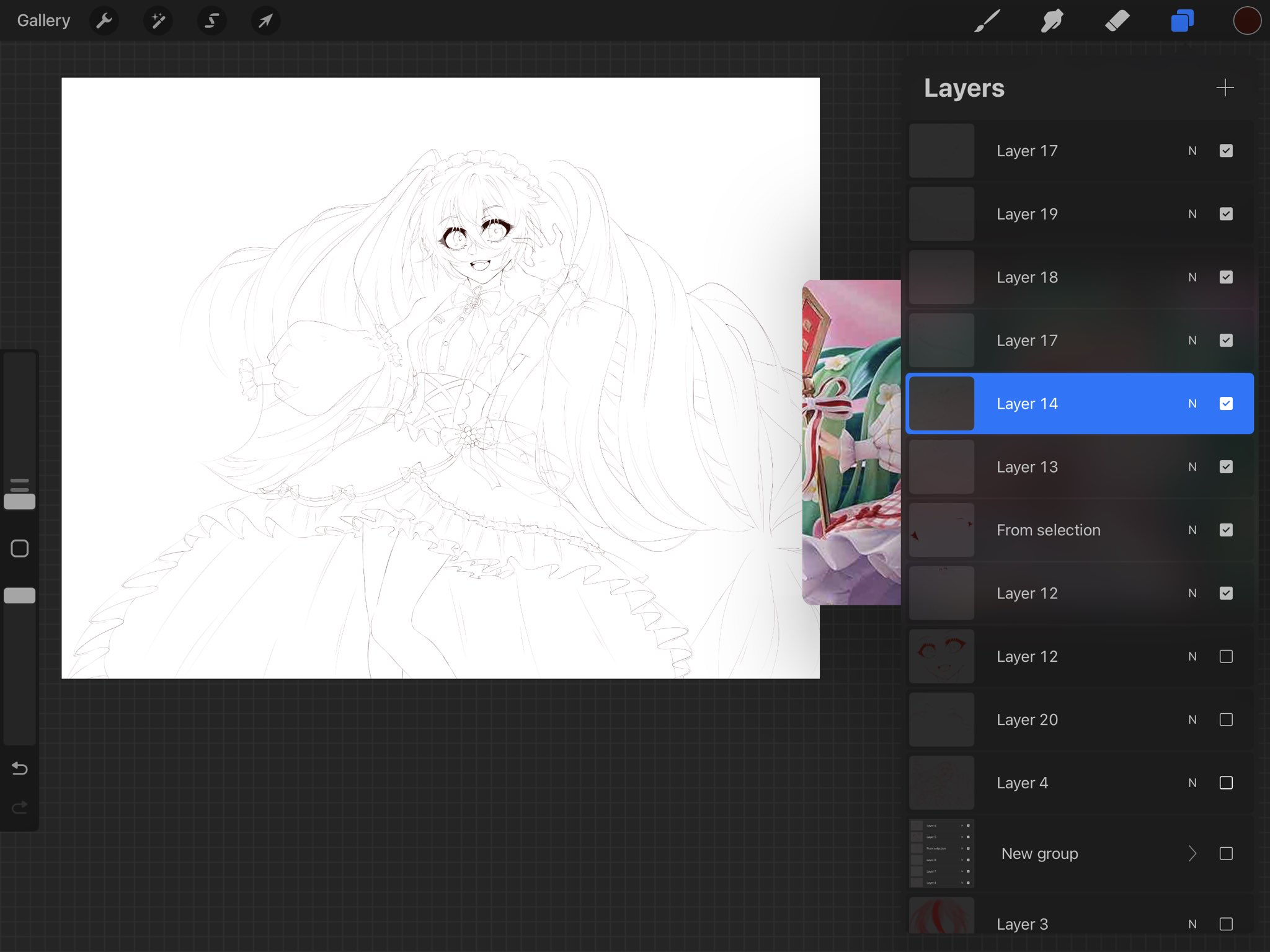Activate the Selection tool icon
The height and width of the screenshot is (952, 1270).
coord(211,21)
